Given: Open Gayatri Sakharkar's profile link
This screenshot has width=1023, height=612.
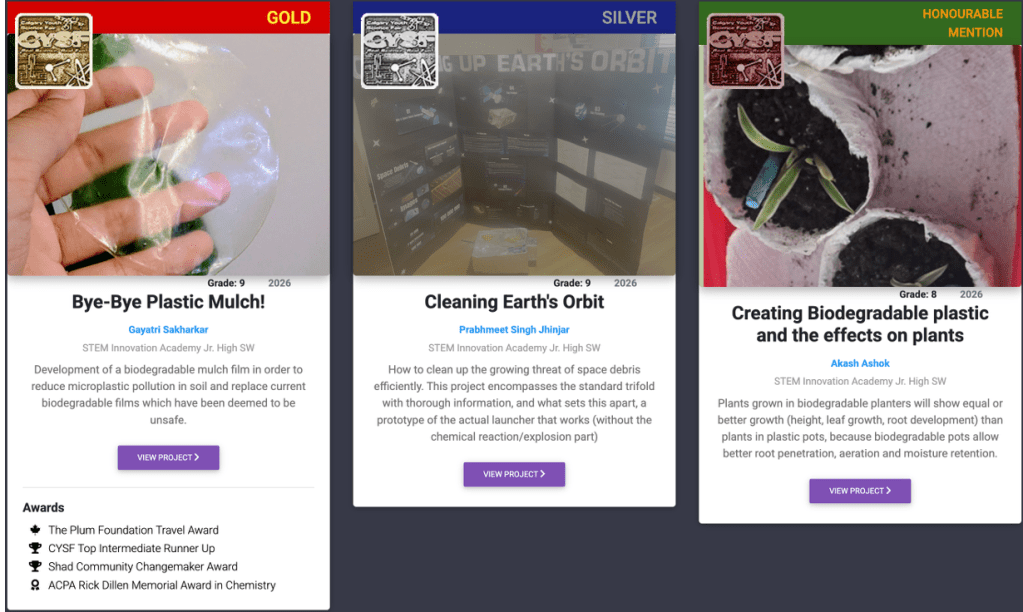Looking at the screenshot, I should click(x=168, y=329).
